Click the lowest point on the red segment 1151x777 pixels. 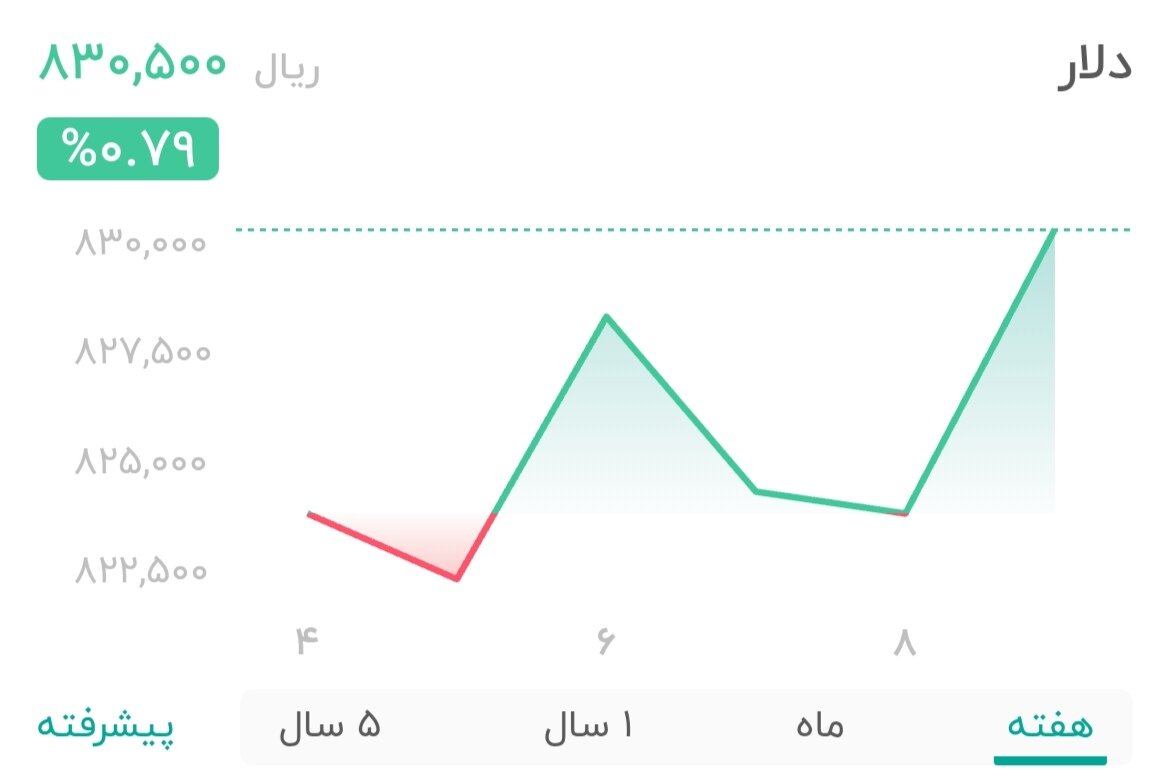(x=457, y=578)
